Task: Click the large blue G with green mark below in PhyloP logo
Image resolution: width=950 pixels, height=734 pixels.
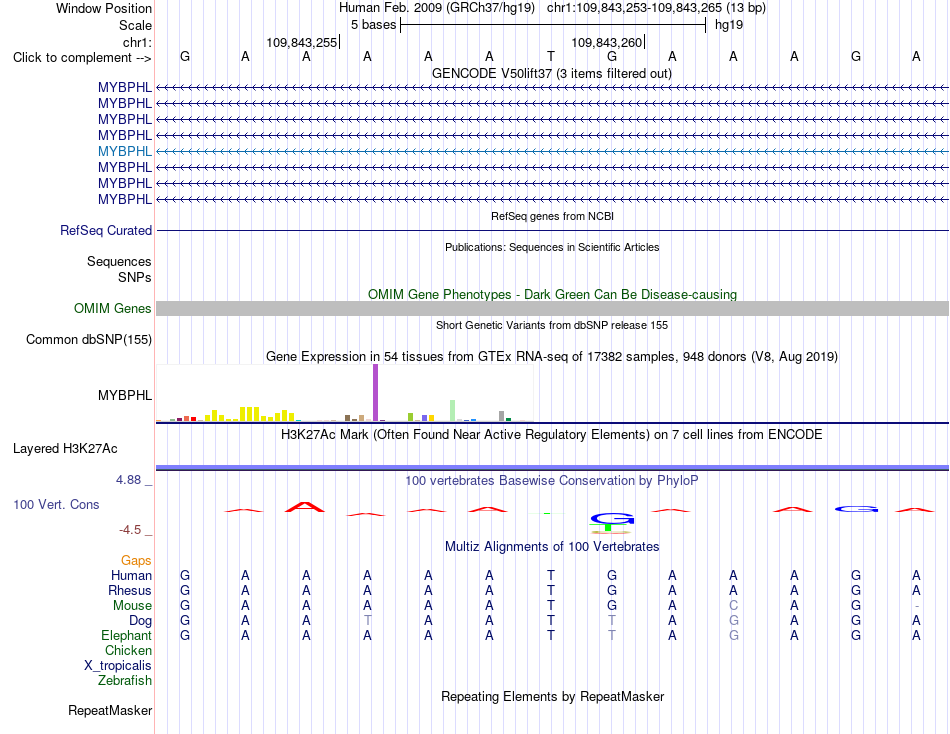Action: pos(612,522)
